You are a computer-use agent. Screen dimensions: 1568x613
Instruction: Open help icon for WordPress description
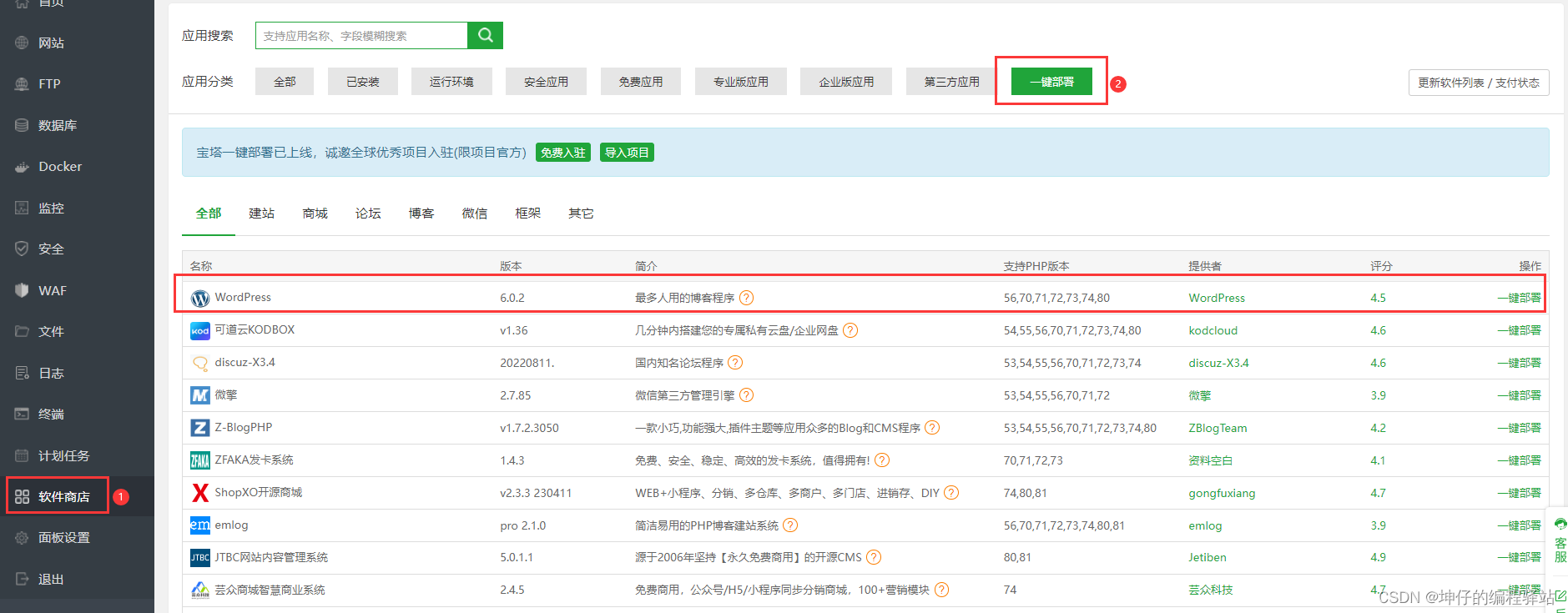point(747,298)
